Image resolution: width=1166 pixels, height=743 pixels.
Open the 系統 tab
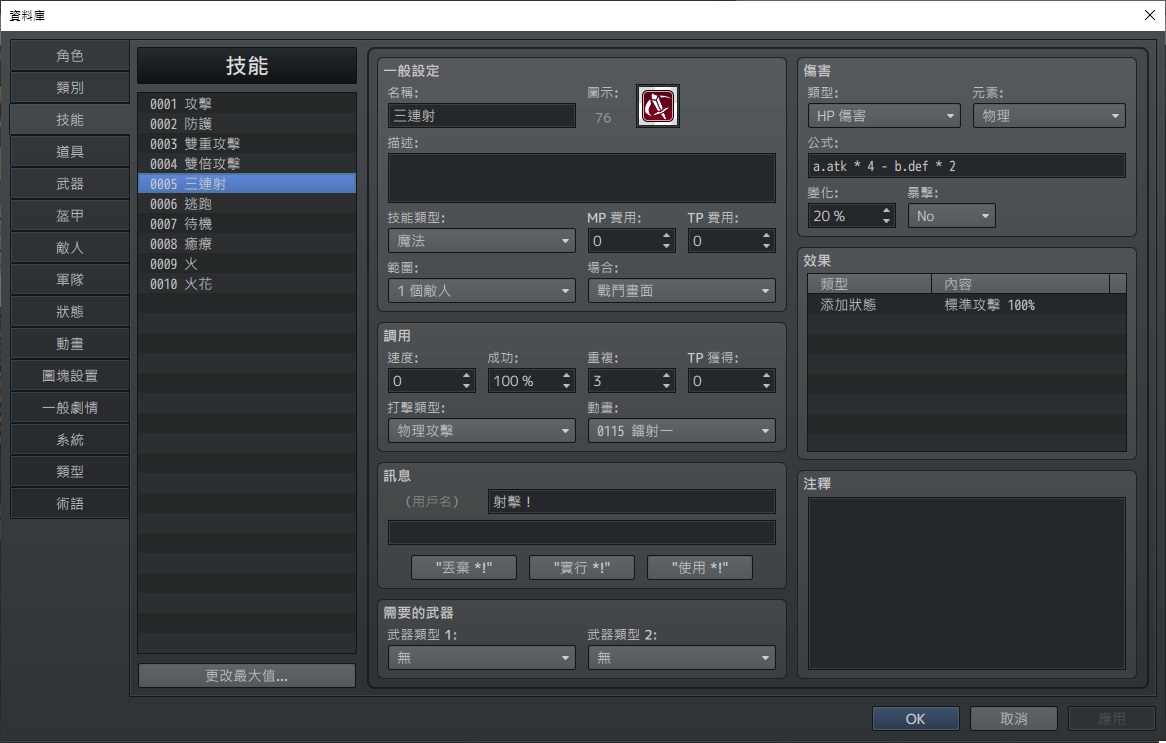[x=70, y=440]
